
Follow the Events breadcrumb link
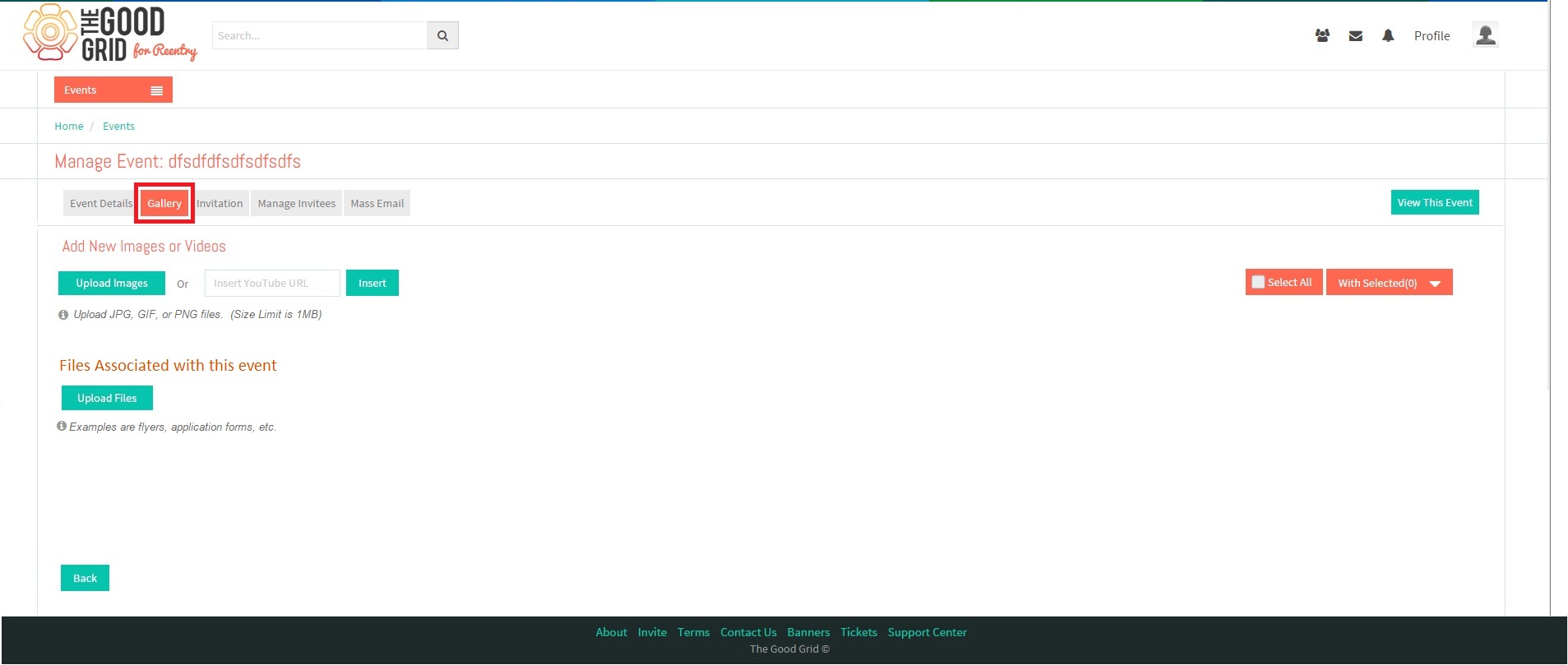118,126
